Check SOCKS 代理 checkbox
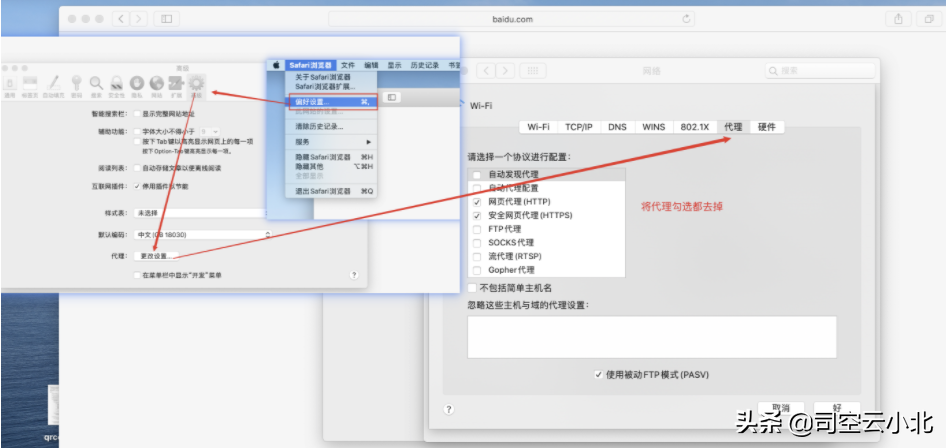Screen dimensions: 946x448 pyautogui.click(x=477, y=242)
